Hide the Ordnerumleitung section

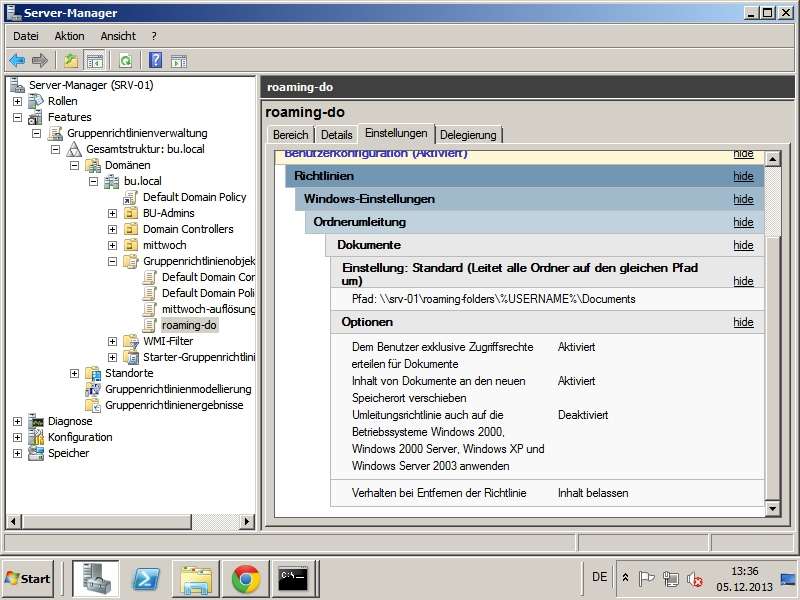(743, 222)
